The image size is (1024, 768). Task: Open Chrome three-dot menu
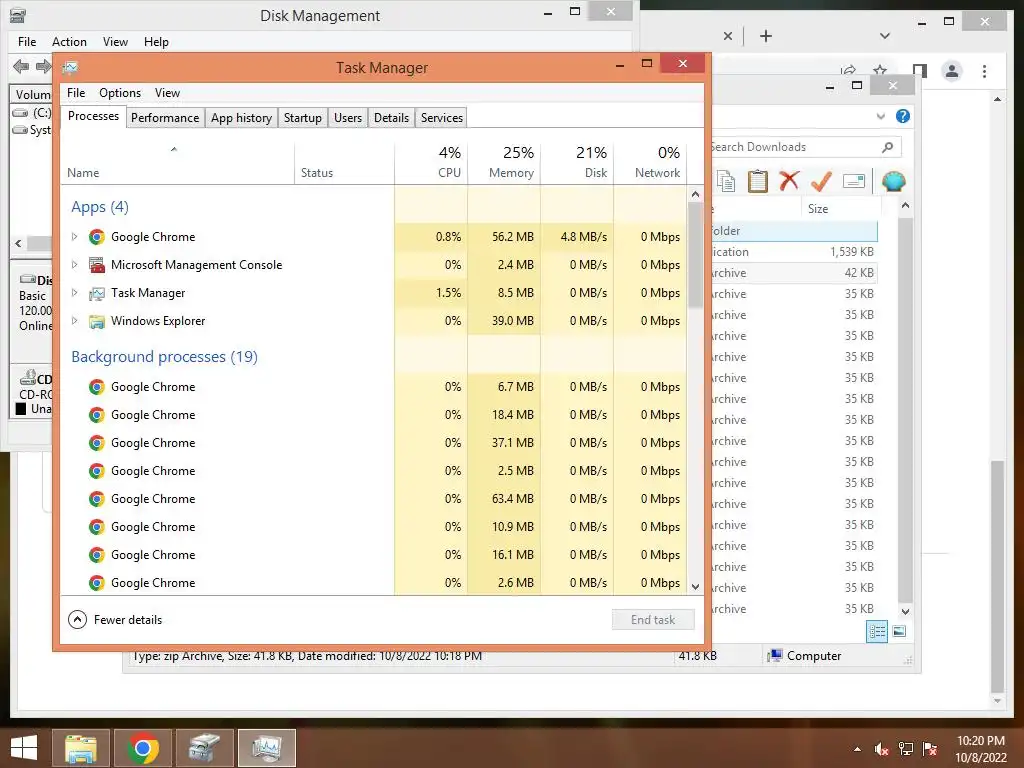pos(984,71)
